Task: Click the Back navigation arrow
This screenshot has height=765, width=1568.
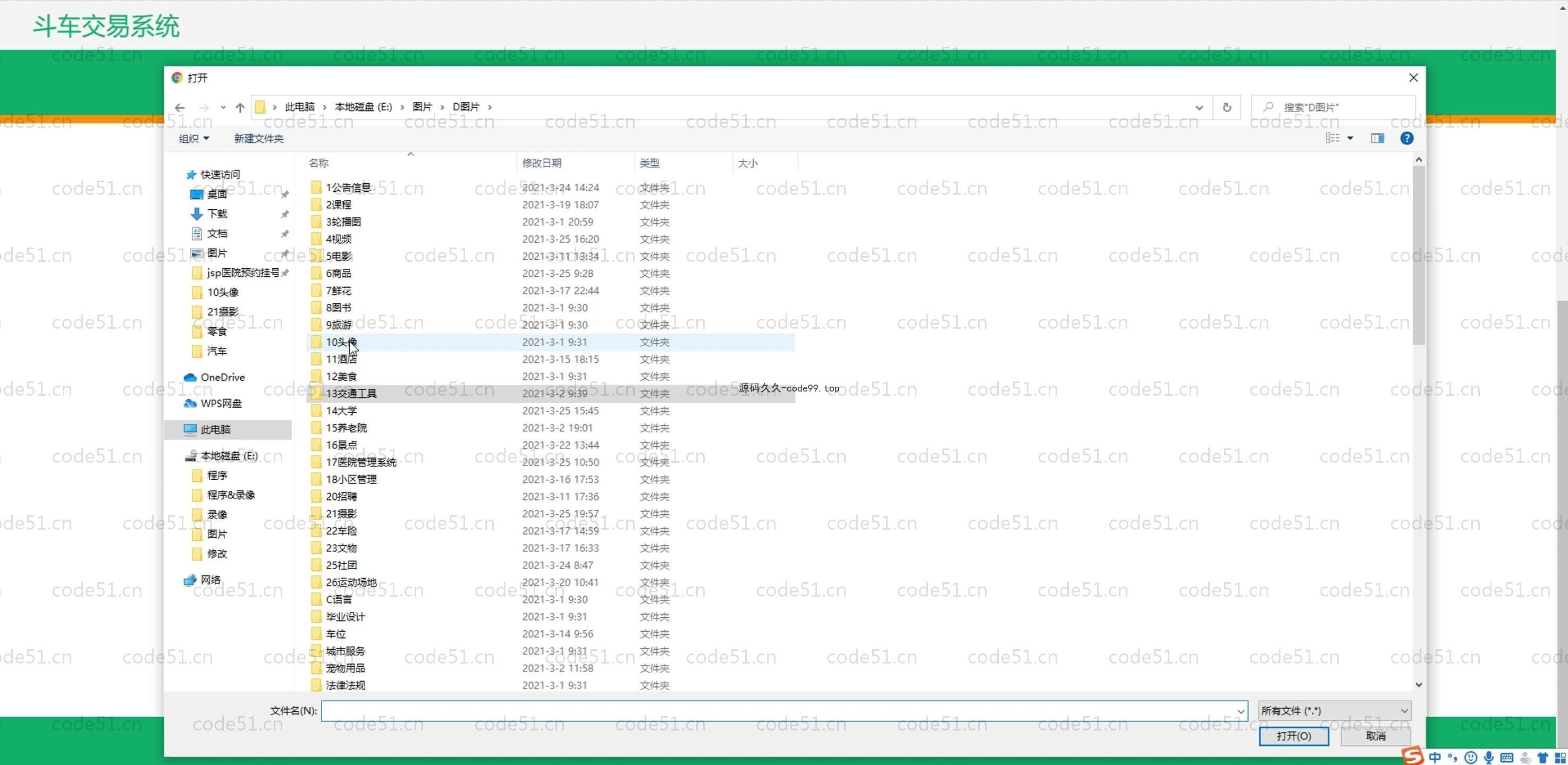Action: pyautogui.click(x=180, y=108)
